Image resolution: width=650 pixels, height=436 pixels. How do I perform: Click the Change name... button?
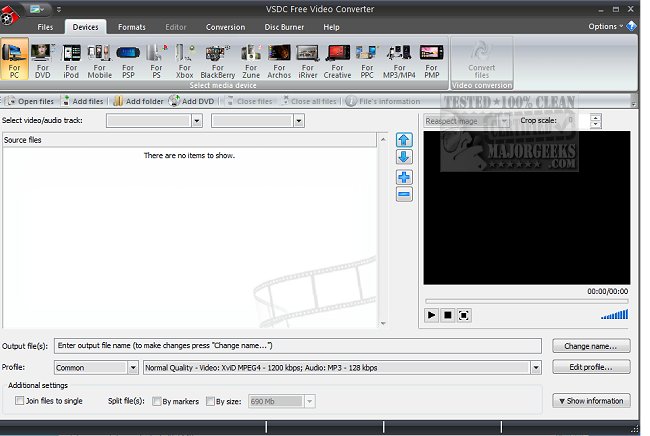pyautogui.click(x=591, y=346)
